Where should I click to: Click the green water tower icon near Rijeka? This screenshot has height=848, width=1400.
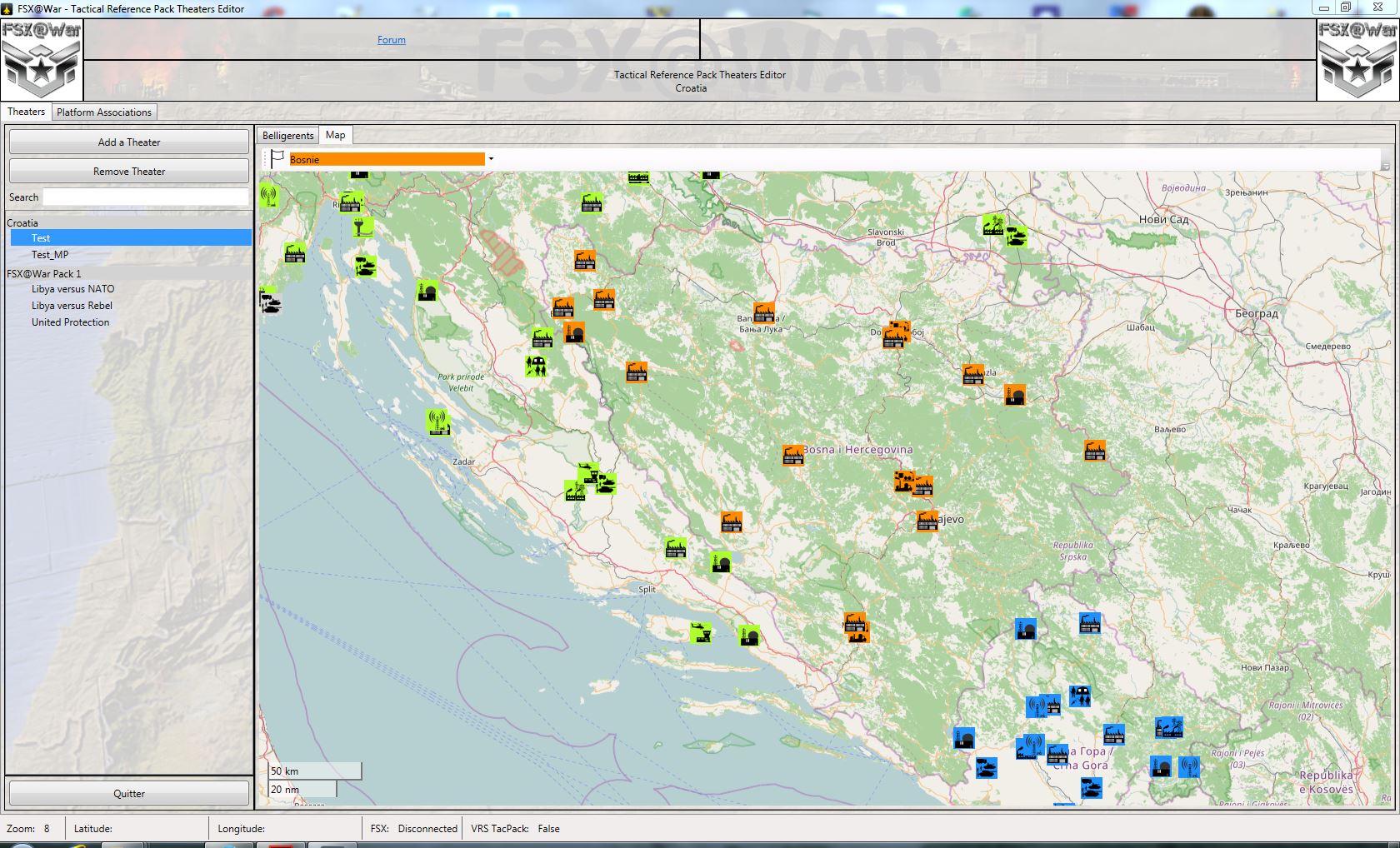(x=362, y=227)
